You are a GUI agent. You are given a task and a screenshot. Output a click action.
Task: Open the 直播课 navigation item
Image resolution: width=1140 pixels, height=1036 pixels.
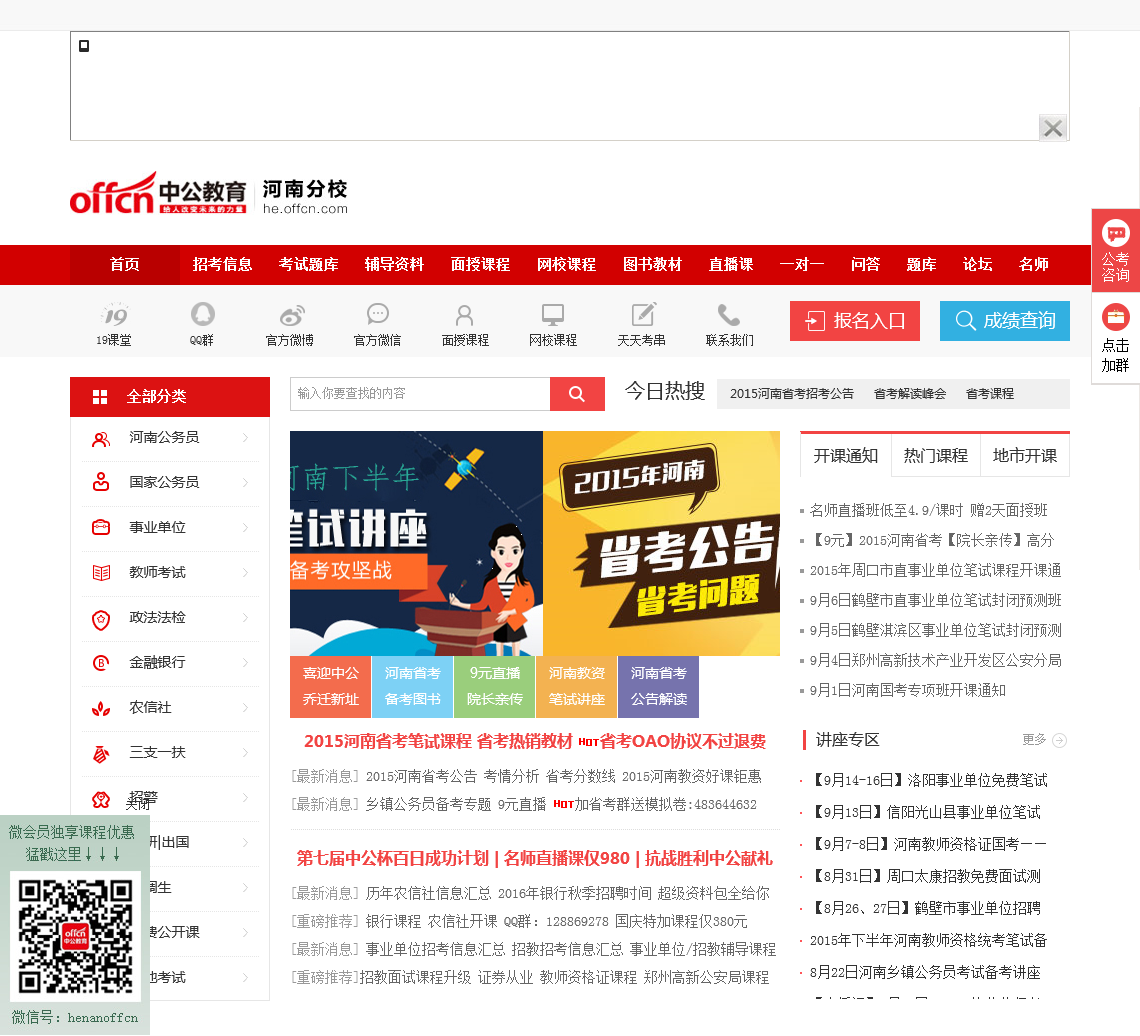coord(731,265)
